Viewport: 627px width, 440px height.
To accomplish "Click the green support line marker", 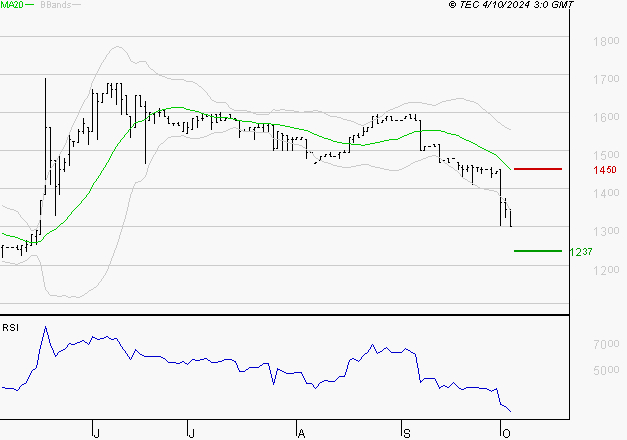I will (538, 251).
